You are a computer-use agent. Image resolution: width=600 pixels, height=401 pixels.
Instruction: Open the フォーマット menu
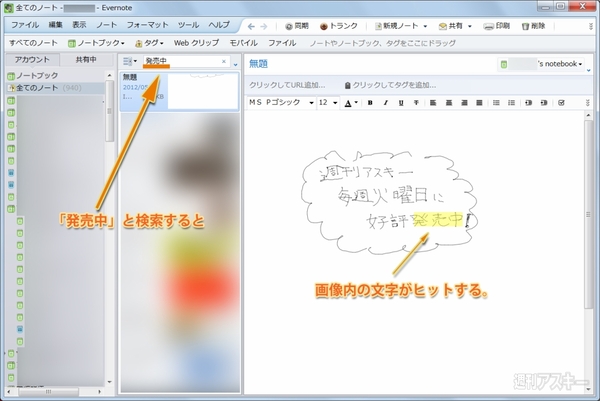pyautogui.click(x=147, y=25)
